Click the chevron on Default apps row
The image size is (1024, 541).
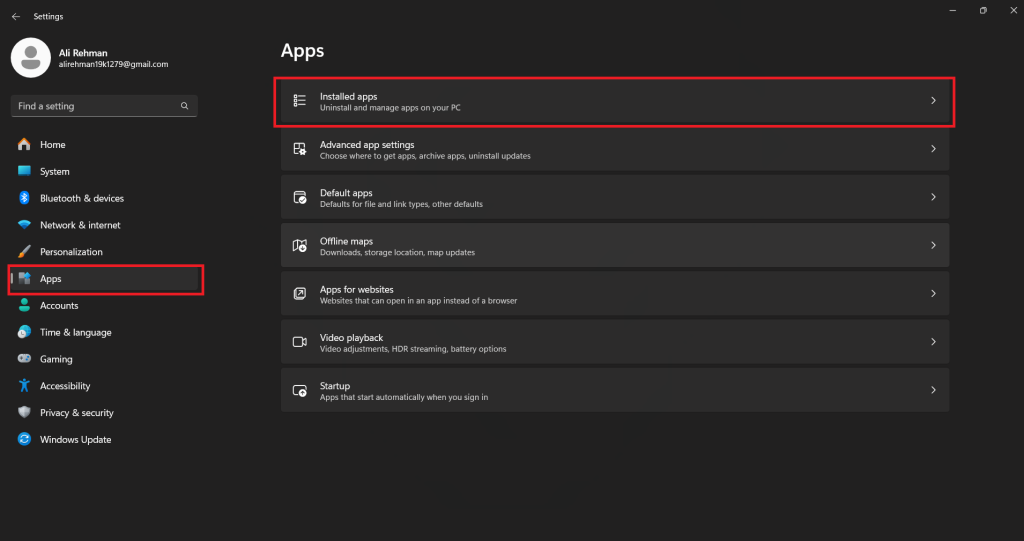coord(933,197)
